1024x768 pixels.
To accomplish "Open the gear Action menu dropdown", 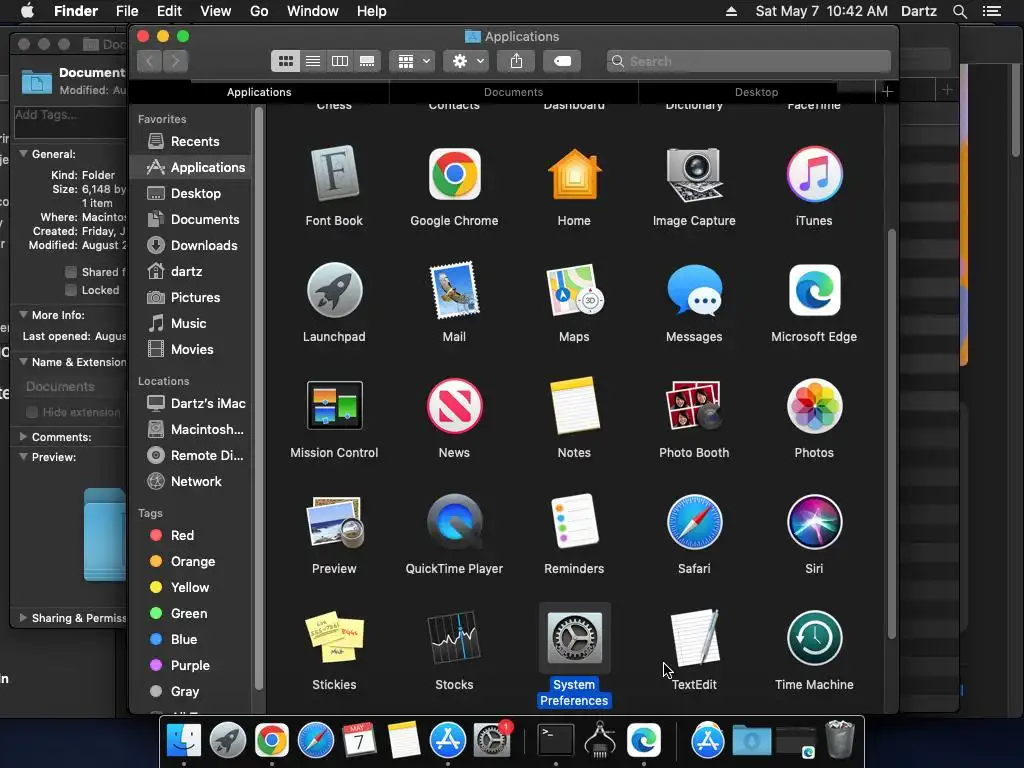I will coord(466,61).
